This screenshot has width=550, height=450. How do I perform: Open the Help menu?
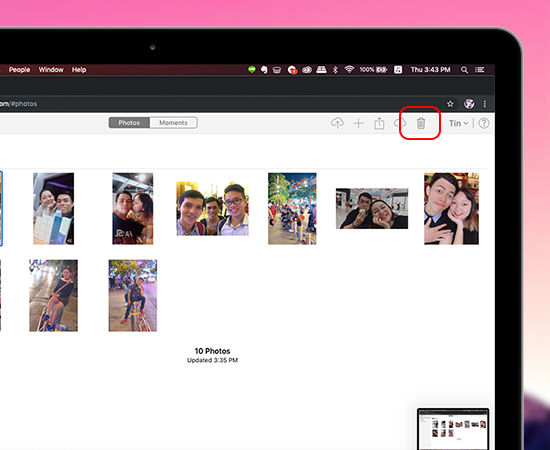79,69
